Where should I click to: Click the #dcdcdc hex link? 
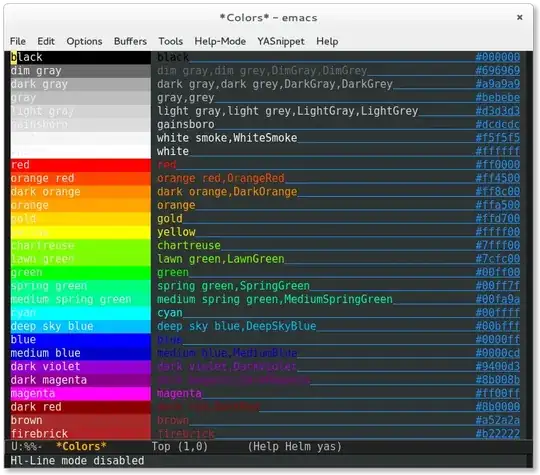(x=498, y=124)
